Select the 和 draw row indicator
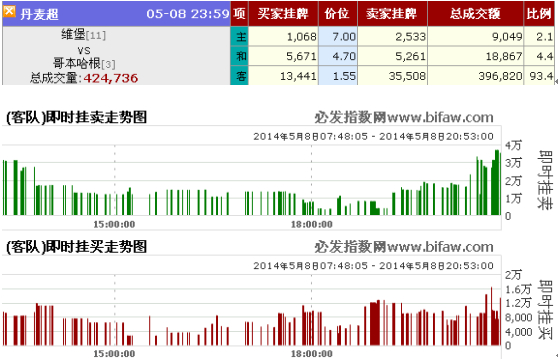This screenshot has height=361, width=558. coord(239,56)
